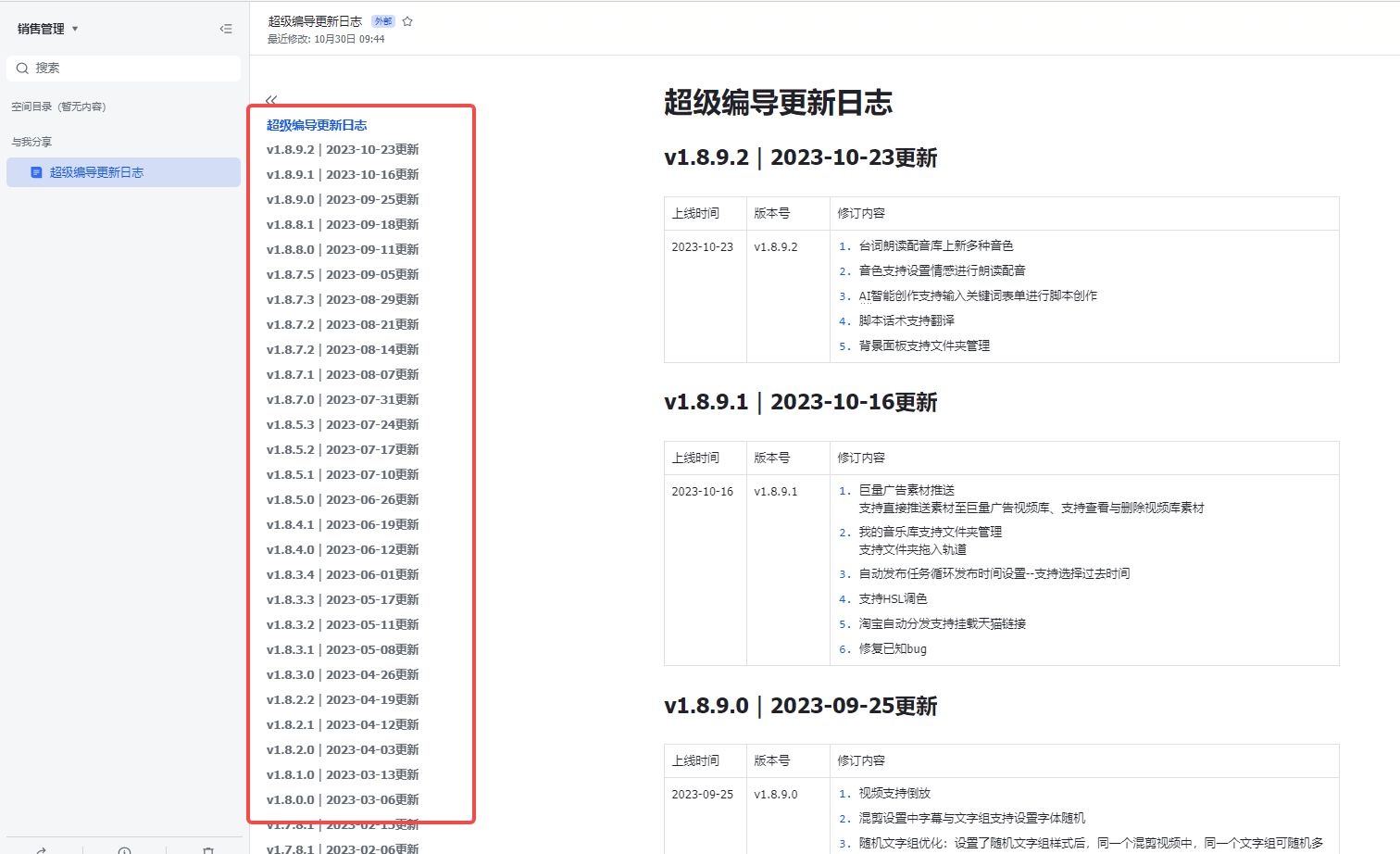Jump to section v1.8.2.0 | 2023-04-03更新
The image size is (1400, 854).
pos(343,749)
